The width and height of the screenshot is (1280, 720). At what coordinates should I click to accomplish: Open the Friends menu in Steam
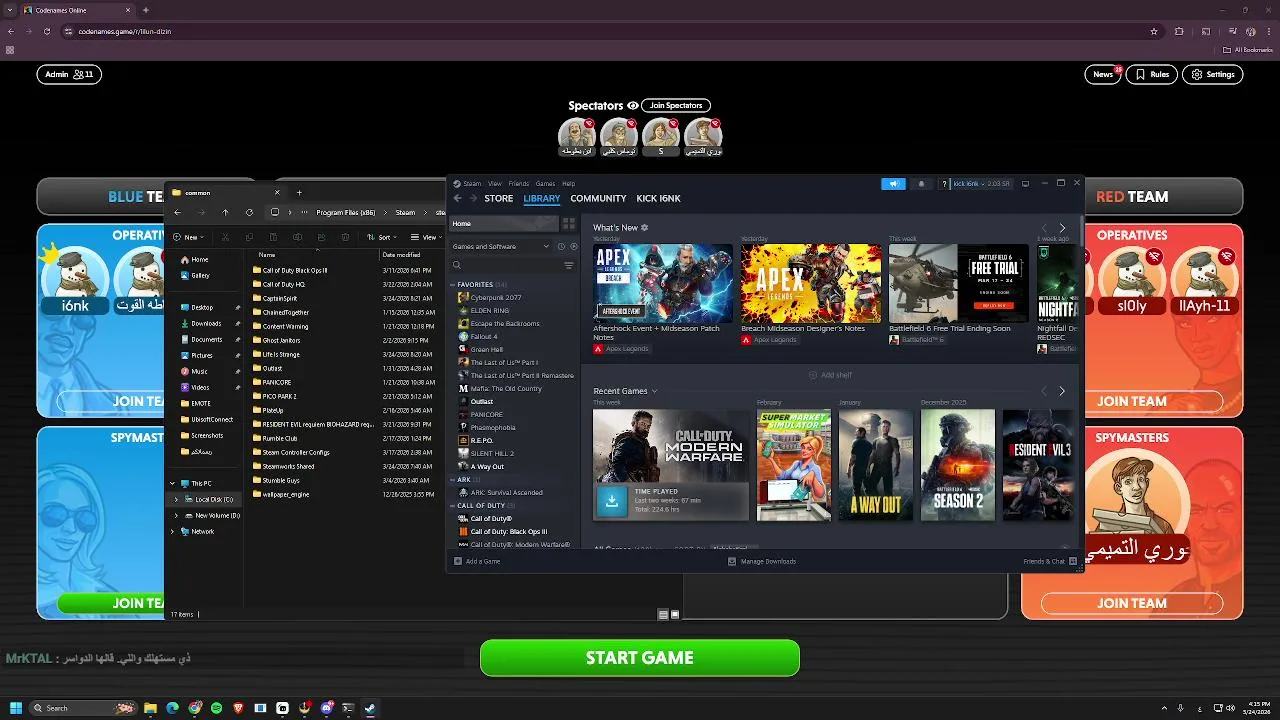(518, 184)
